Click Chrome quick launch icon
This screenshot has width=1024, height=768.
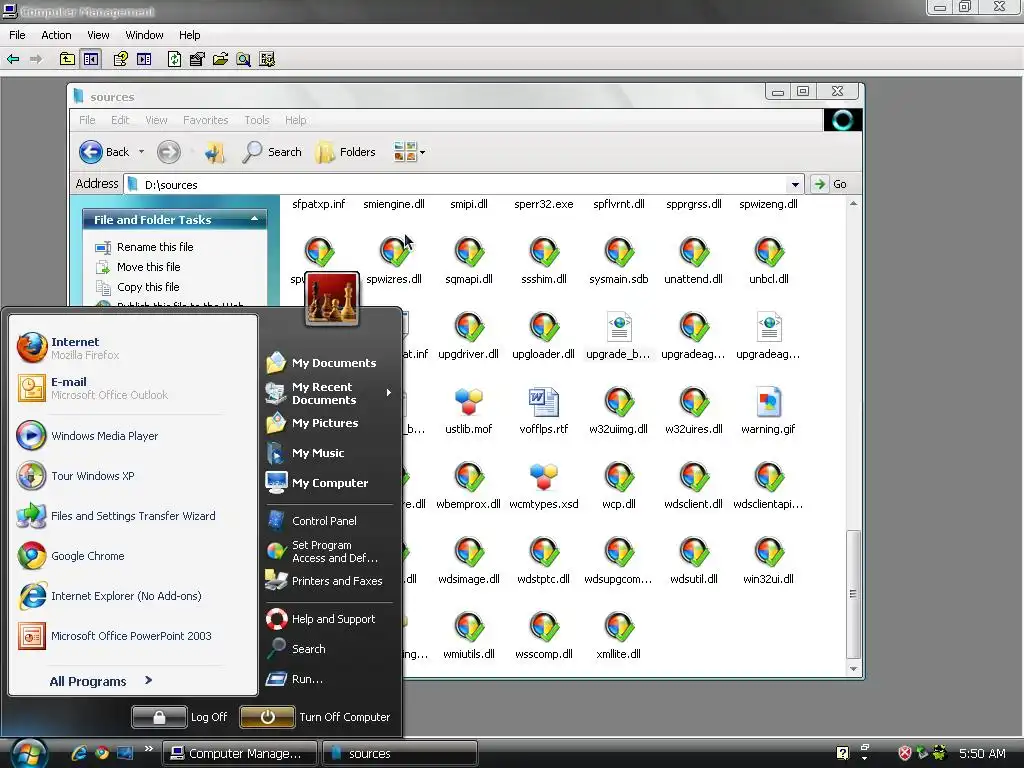pyautogui.click(x=102, y=753)
